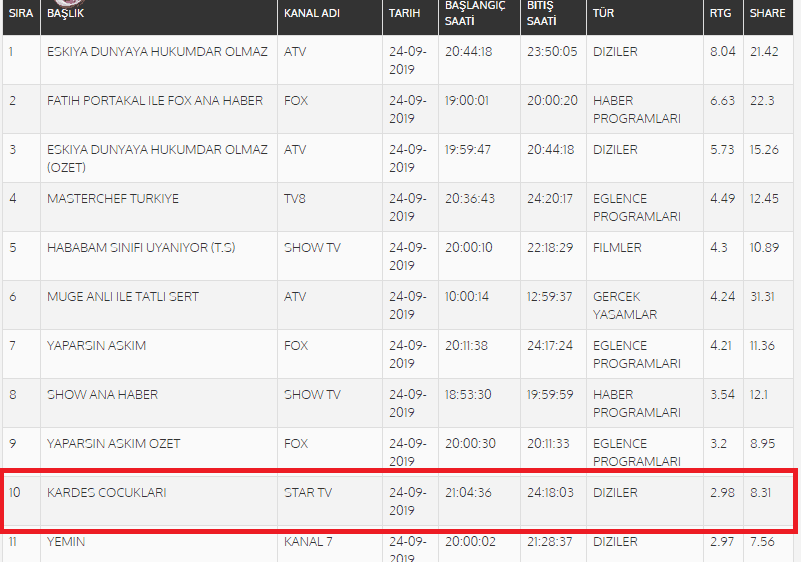The height and width of the screenshot is (562, 801).
Task: Click the RTG value 4.49
Action: pos(722,199)
